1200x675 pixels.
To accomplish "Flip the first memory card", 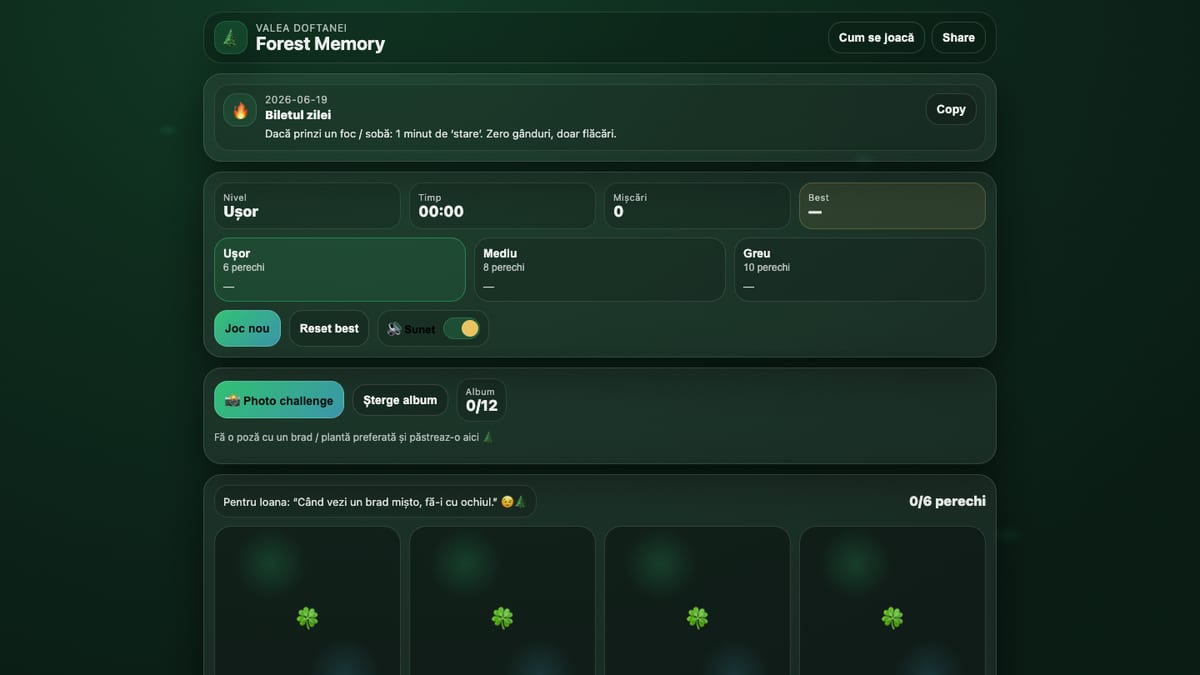I will pos(307,601).
